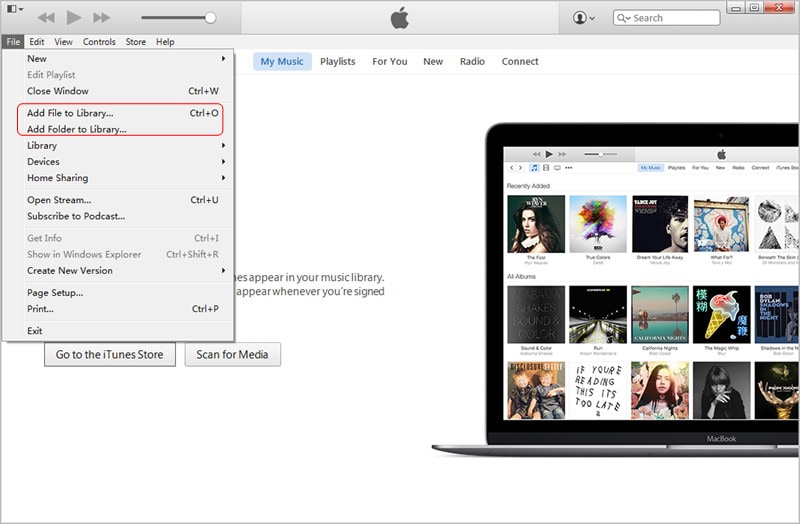Expand the Create New Version submenu
This screenshot has width=800, height=524.
123,271
